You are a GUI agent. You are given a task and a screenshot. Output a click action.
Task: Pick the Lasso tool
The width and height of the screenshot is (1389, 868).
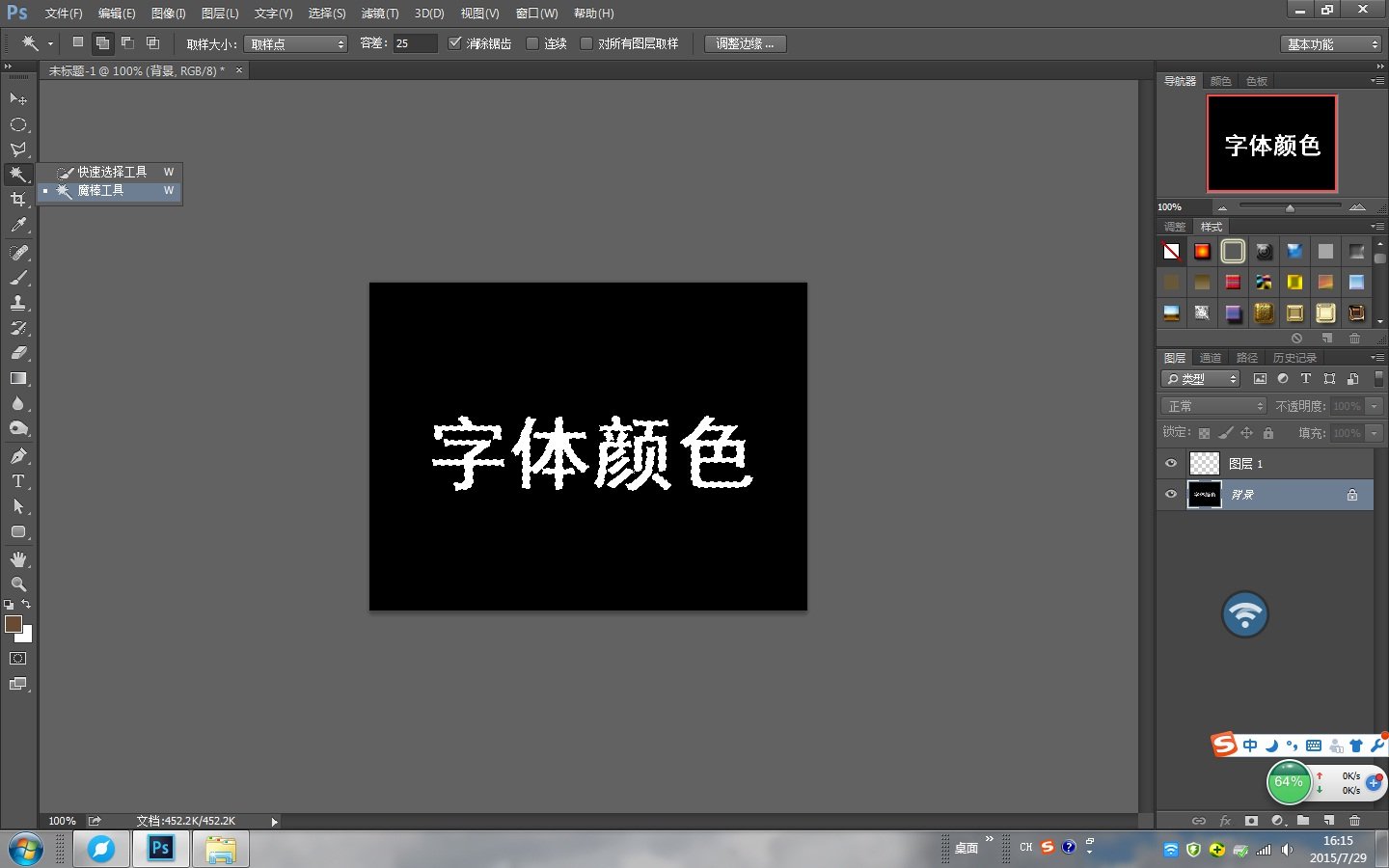click(x=18, y=149)
